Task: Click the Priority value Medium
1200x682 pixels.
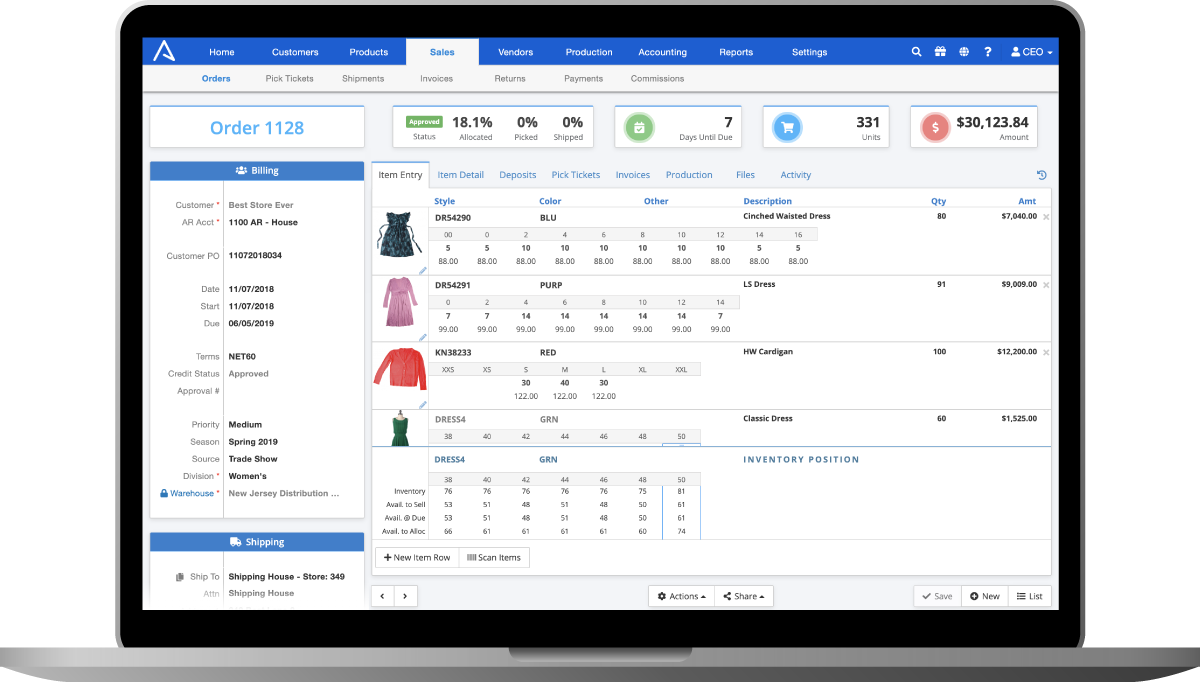Action: [x=244, y=425]
